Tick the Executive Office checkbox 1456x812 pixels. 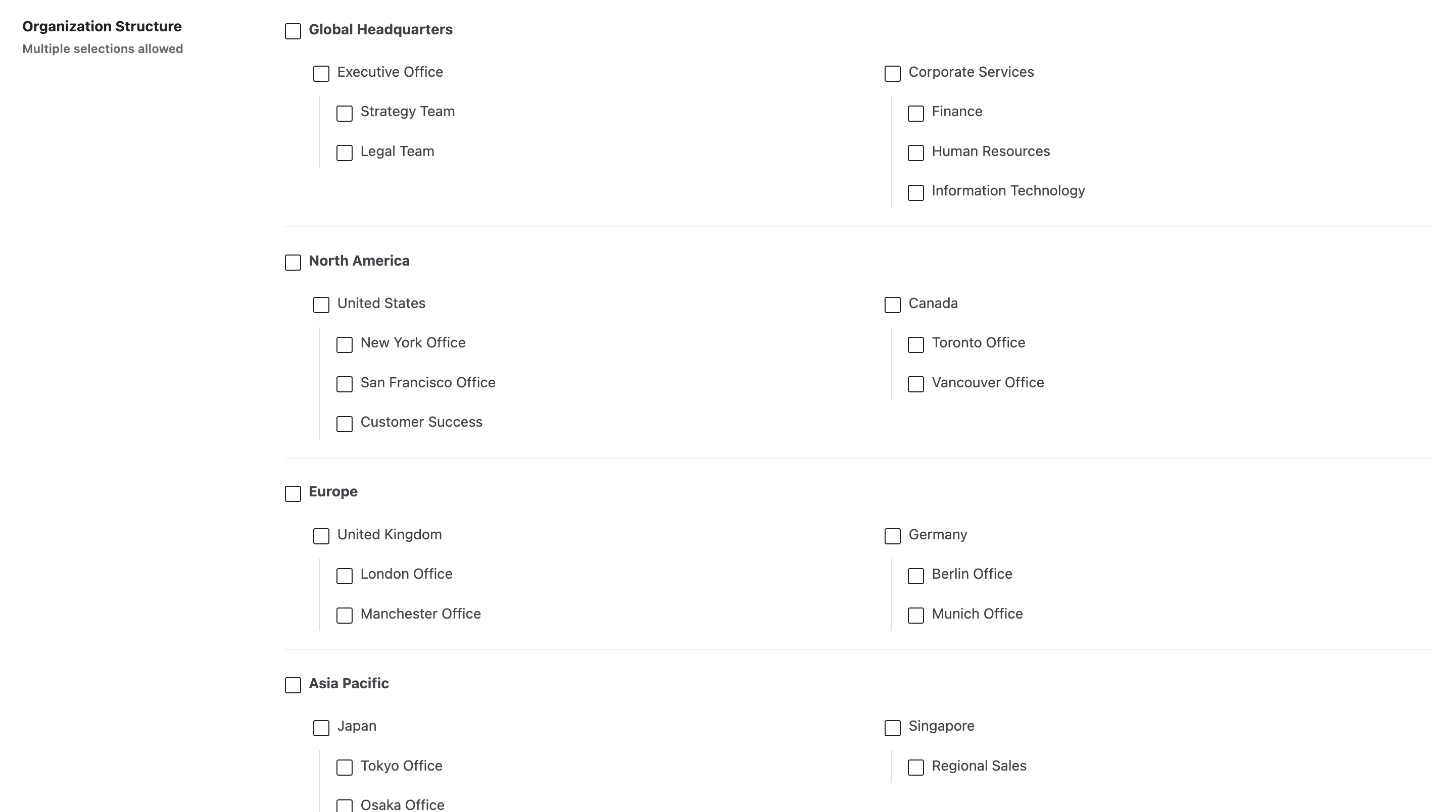pyautogui.click(x=321, y=73)
